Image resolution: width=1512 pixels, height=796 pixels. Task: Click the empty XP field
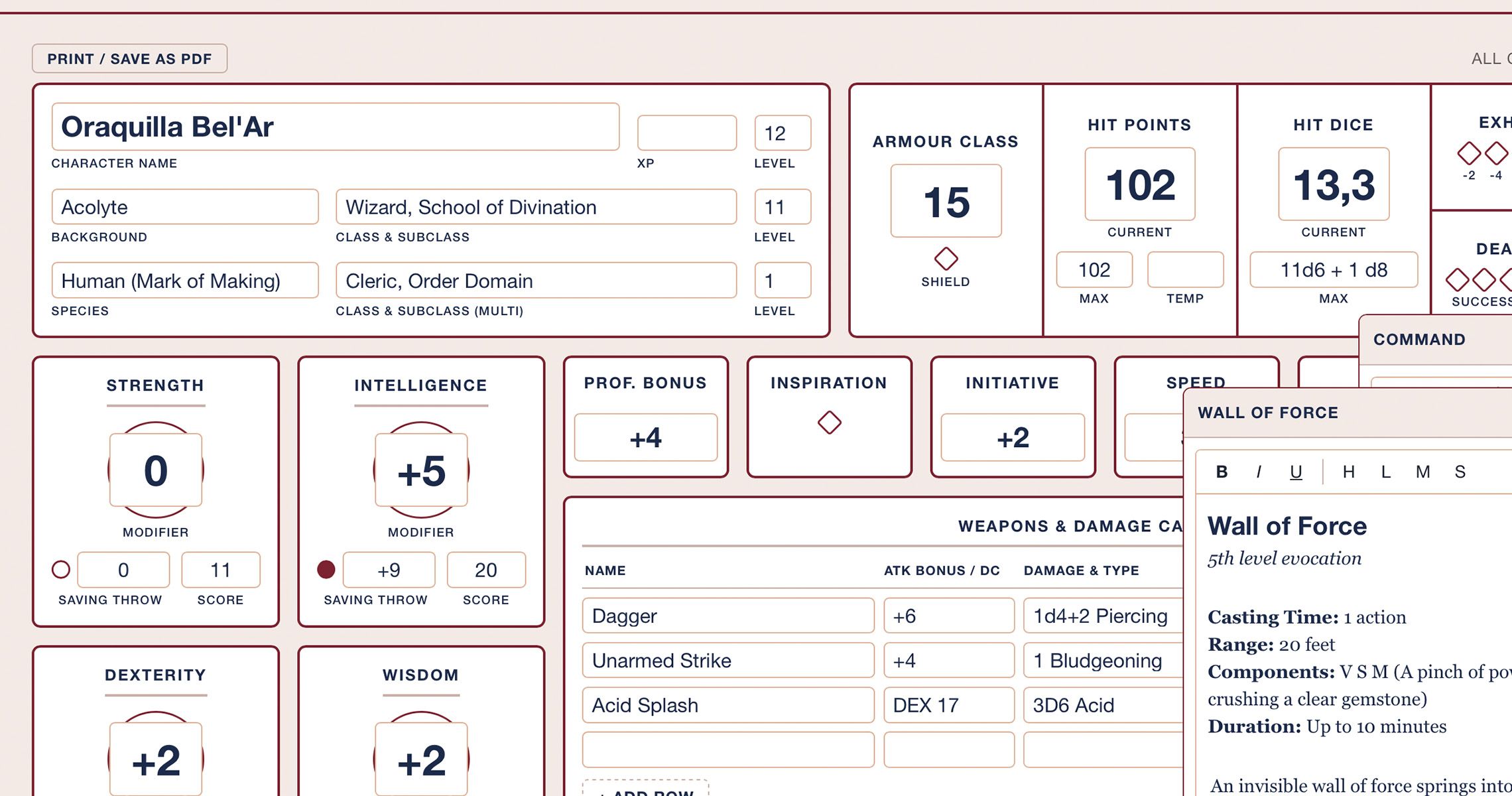click(687, 133)
